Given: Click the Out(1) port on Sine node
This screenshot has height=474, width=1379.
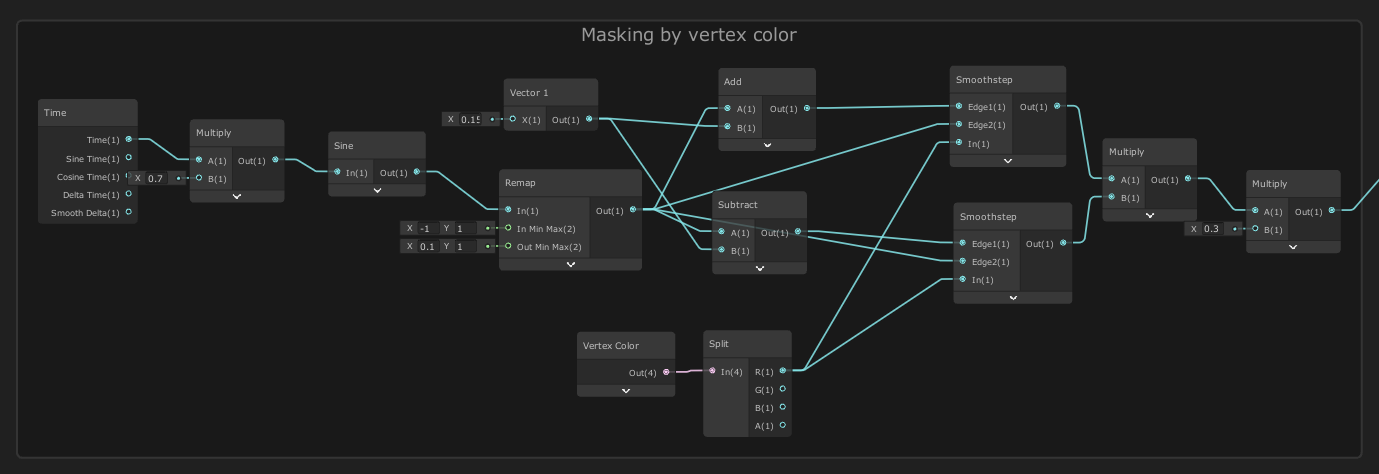Looking at the screenshot, I should point(417,172).
